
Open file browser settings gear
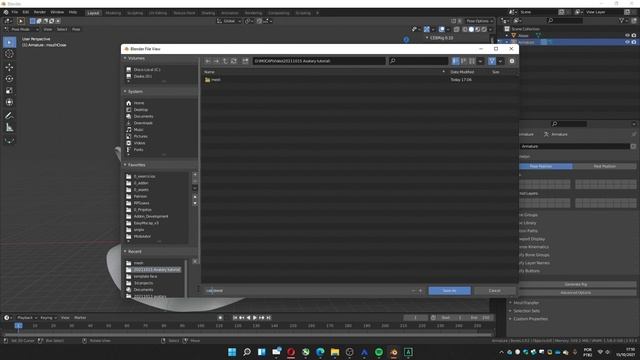[512, 61]
